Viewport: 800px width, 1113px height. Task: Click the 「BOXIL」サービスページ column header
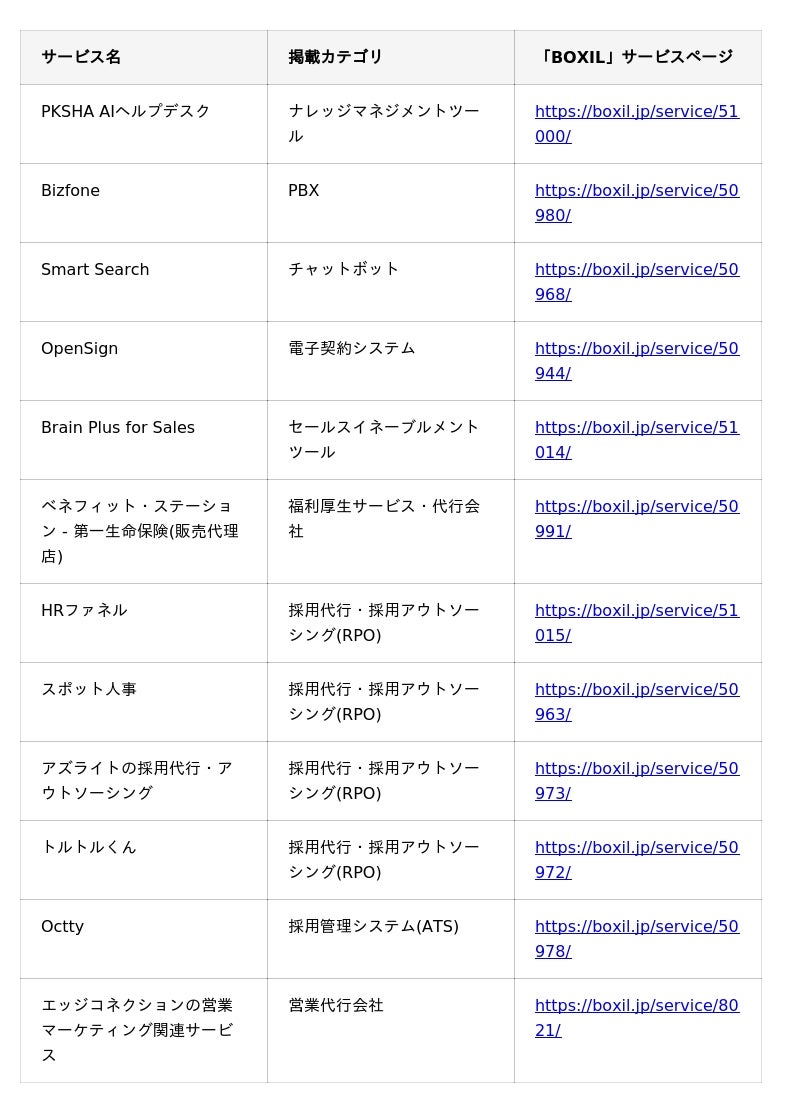coord(638,57)
